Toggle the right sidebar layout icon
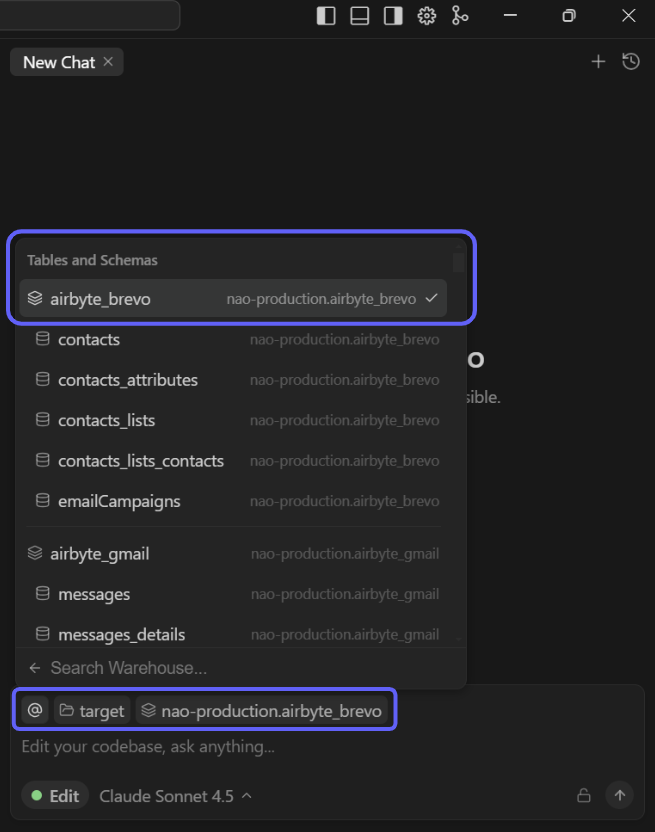The height and width of the screenshot is (832, 655). tap(393, 16)
